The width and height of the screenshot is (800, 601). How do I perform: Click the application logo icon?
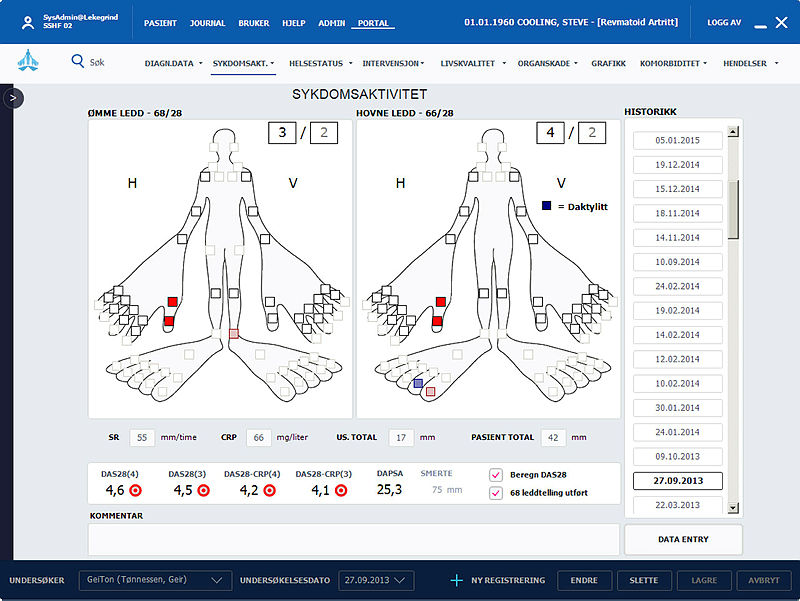[28, 62]
